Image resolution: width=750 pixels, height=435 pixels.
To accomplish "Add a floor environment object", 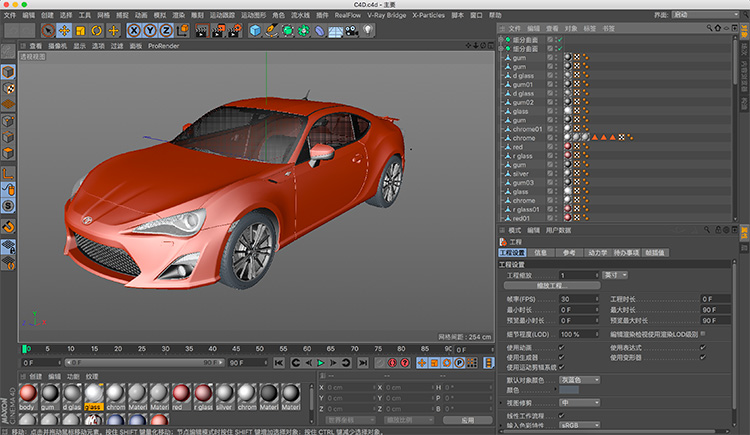I will pos(335,31).
